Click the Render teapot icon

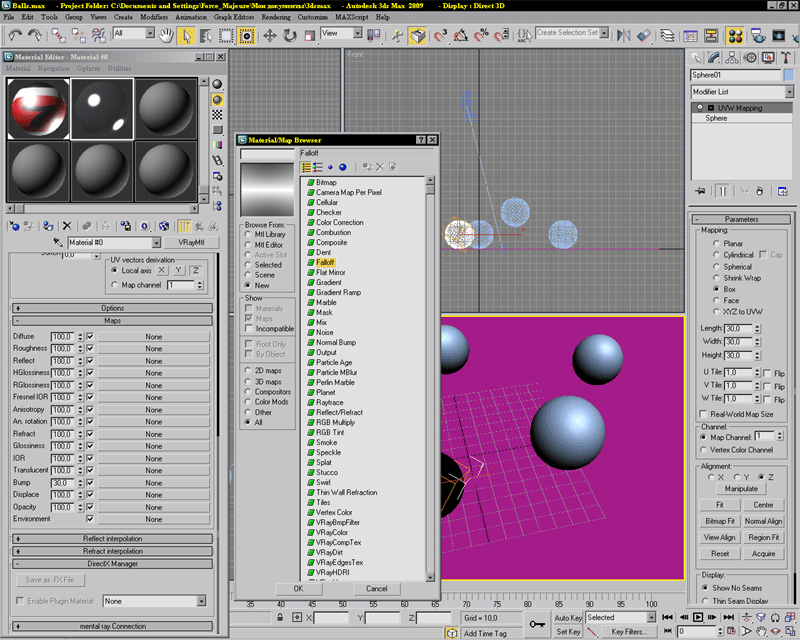click(759, 36)
